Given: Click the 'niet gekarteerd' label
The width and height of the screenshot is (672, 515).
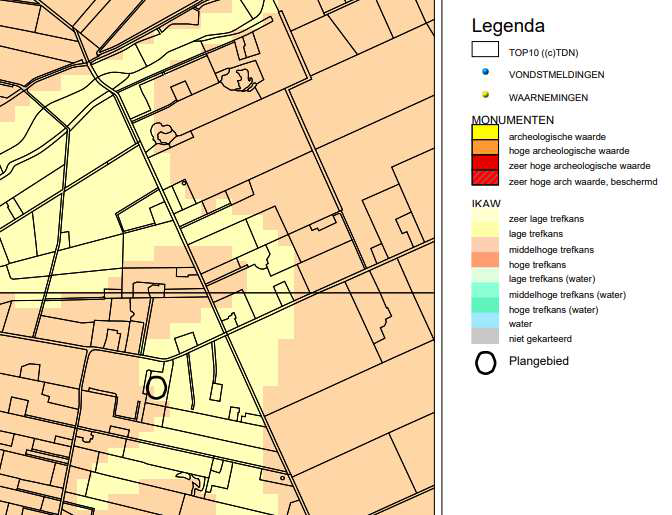Looking at the screenshot, I should click(x=540, y=339).
